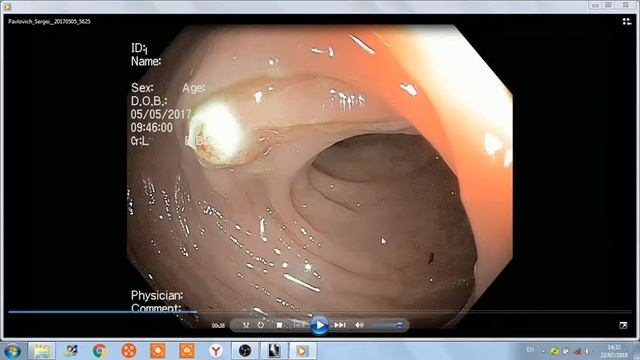Select the Media Player taskbar button
This screenshot has width=640, height=360.
303,351
